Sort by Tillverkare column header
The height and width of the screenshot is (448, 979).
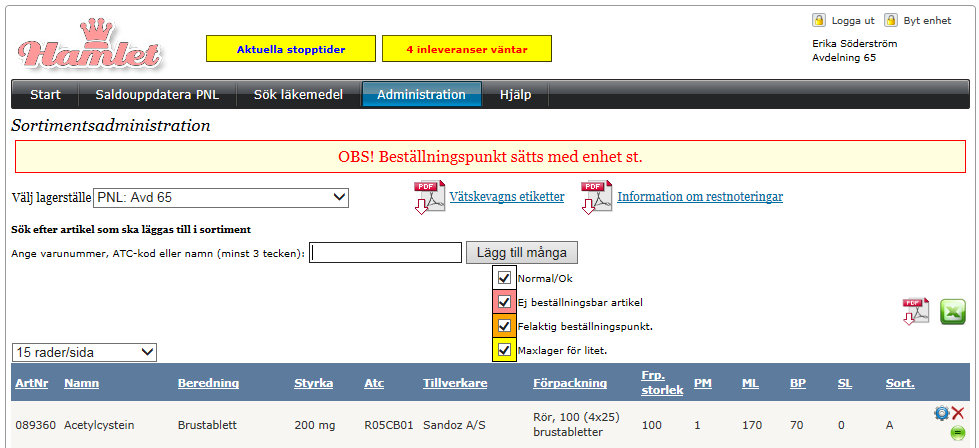(455, 383)
